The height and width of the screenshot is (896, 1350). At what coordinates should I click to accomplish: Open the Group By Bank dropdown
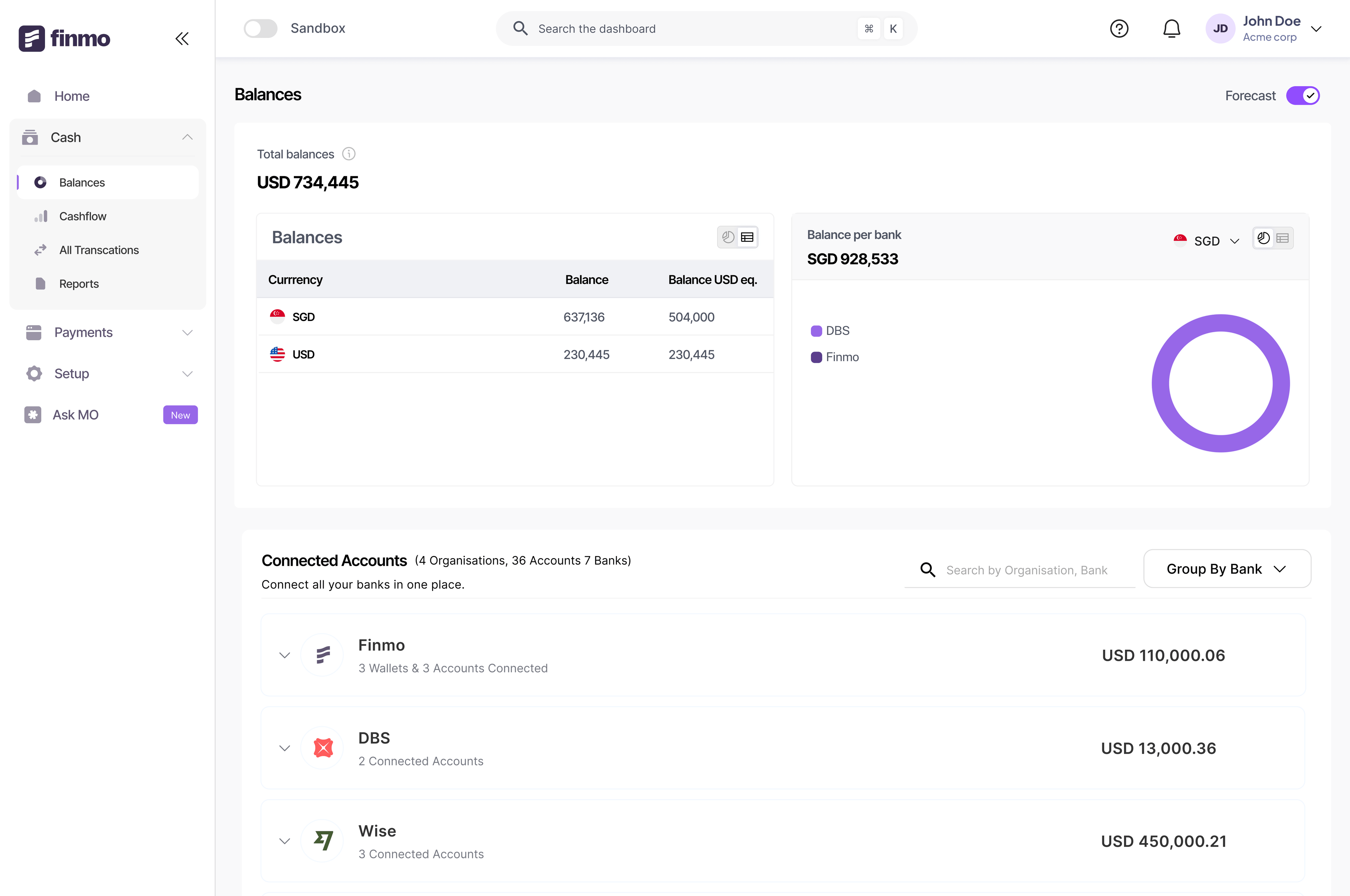[x=1227, y=569]
